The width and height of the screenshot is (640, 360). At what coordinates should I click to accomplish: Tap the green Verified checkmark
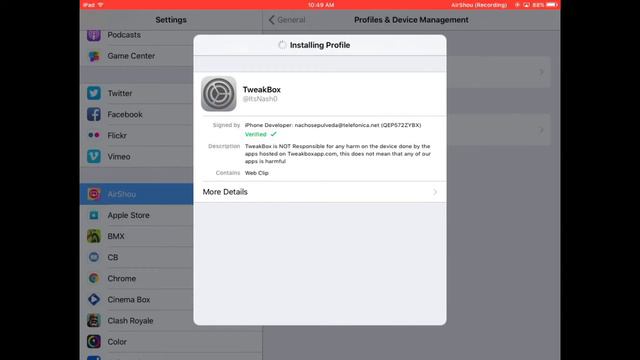(x=273, y=134)
